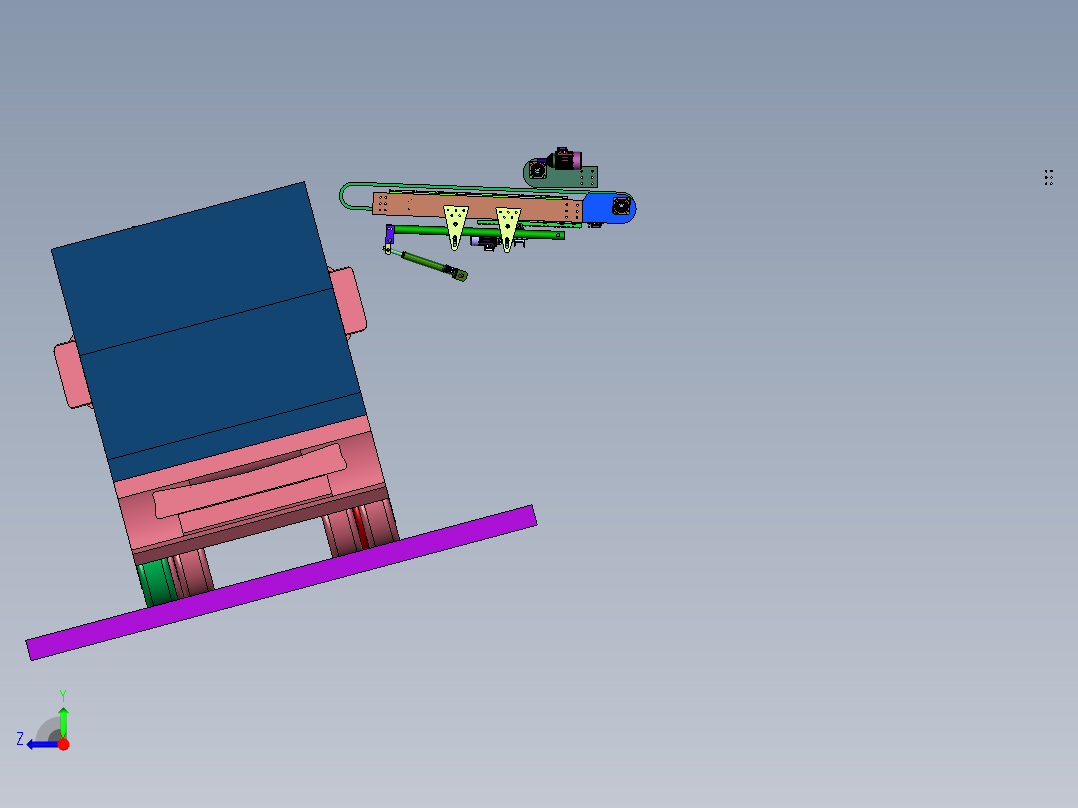The height and width of the screenshot is (808, 1078).
Task: Select the green cylinder below the conveyor
Action: [x=432, y=265]
